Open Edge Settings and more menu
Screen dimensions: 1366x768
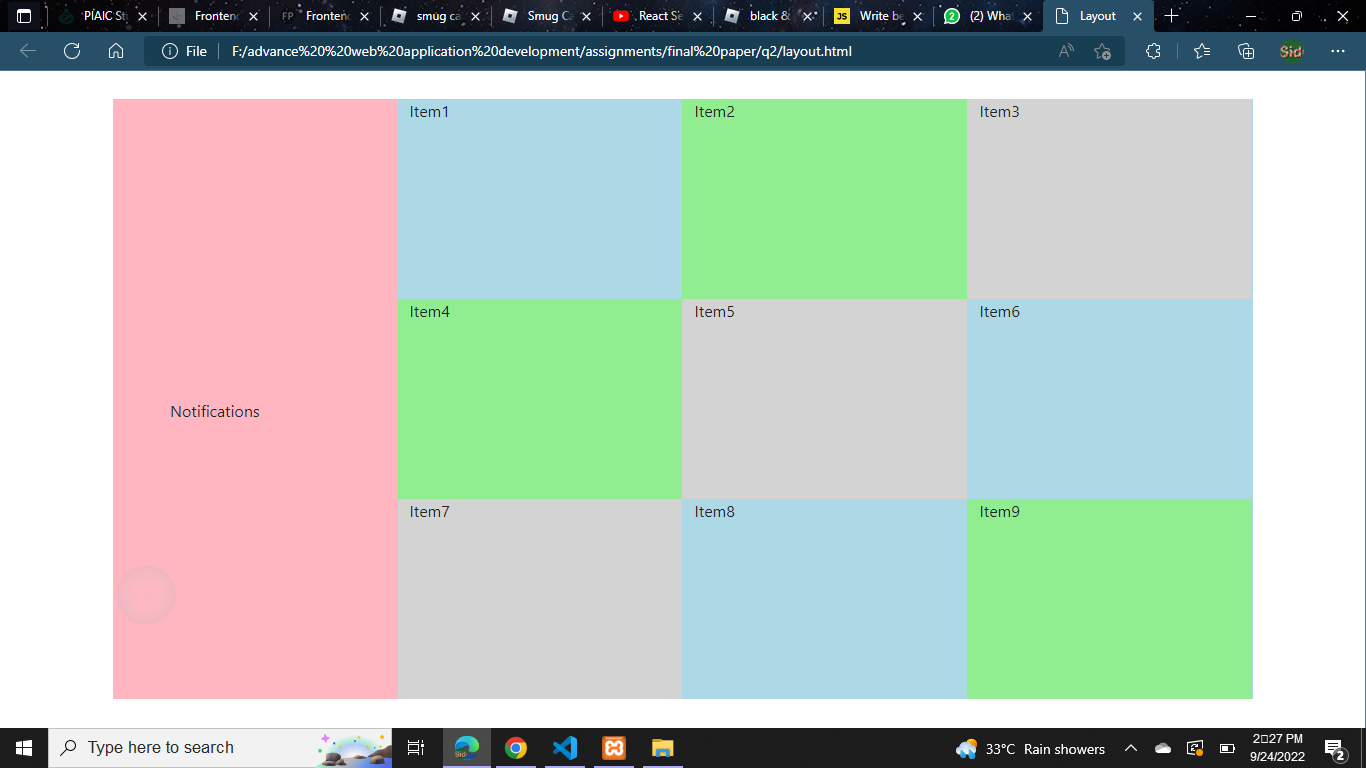[1338, 51]
